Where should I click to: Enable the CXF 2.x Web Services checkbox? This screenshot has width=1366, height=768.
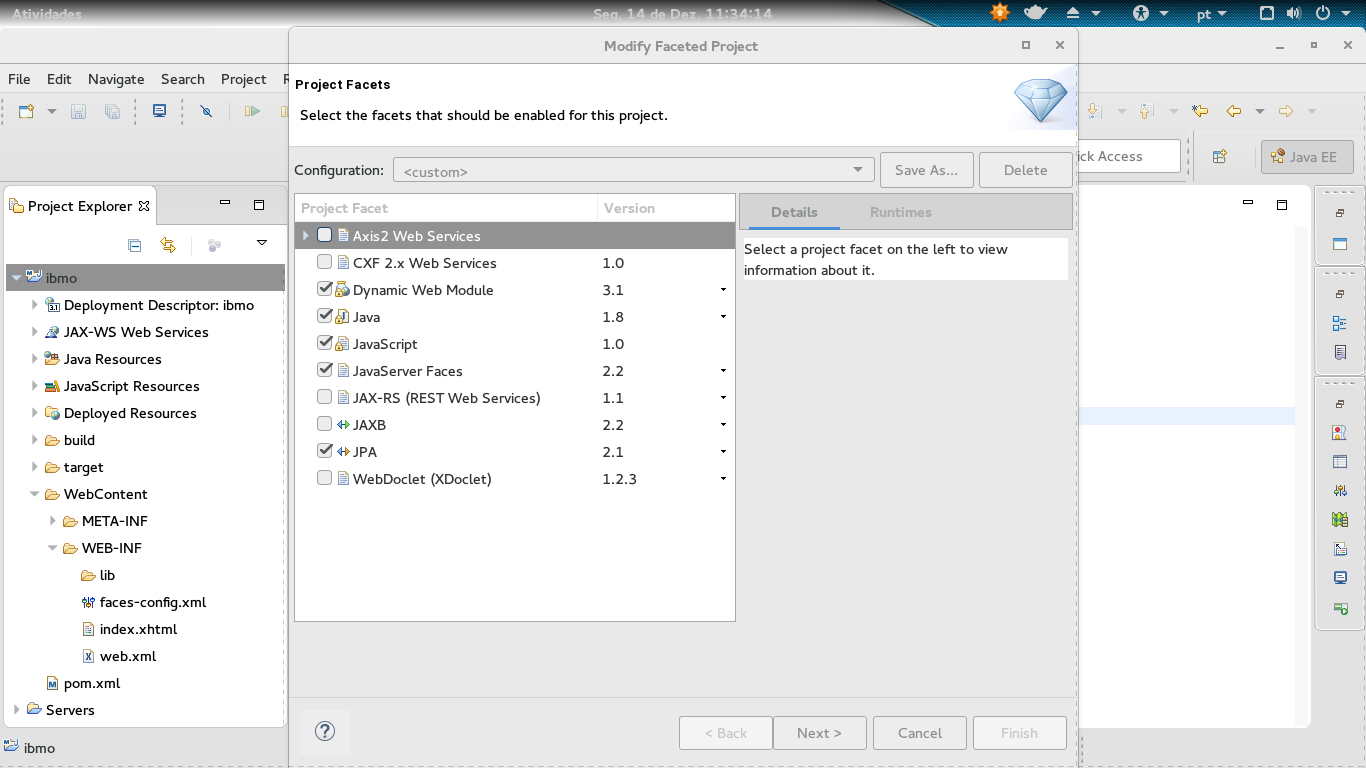coord(325,263)
